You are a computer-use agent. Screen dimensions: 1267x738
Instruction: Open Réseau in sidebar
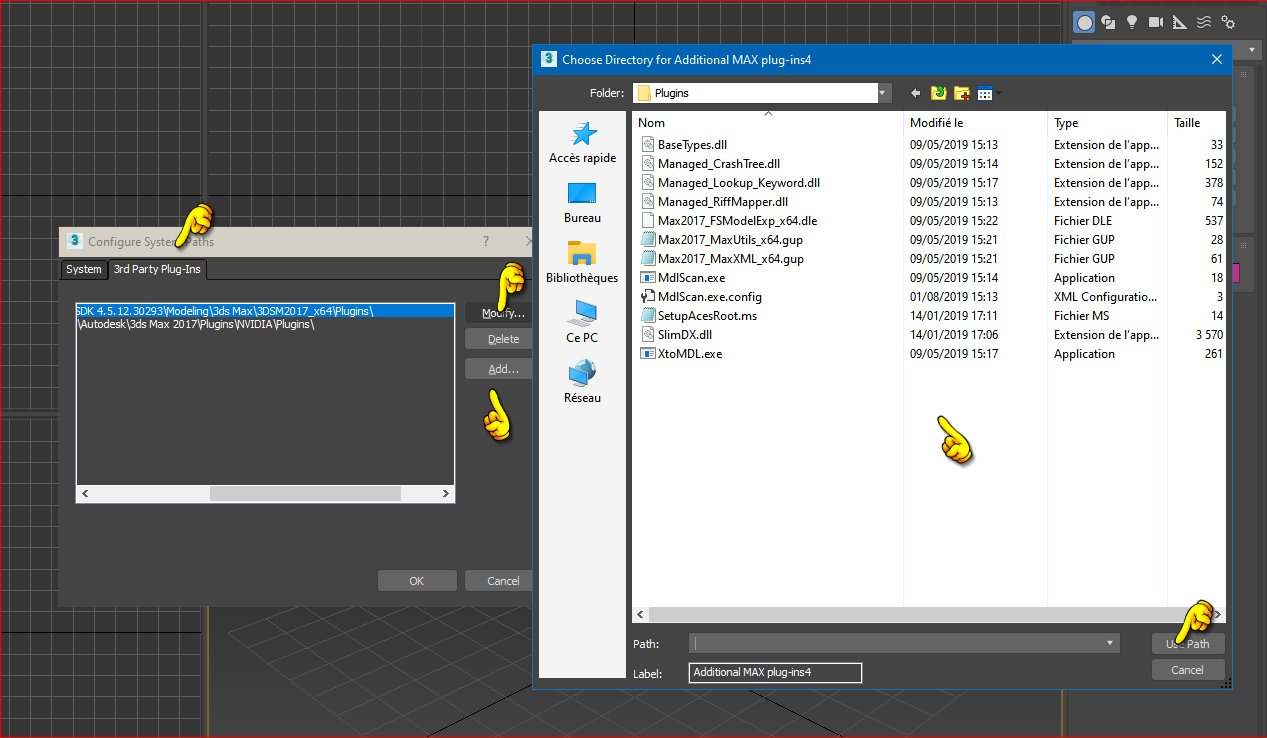(x=582, y=383)
